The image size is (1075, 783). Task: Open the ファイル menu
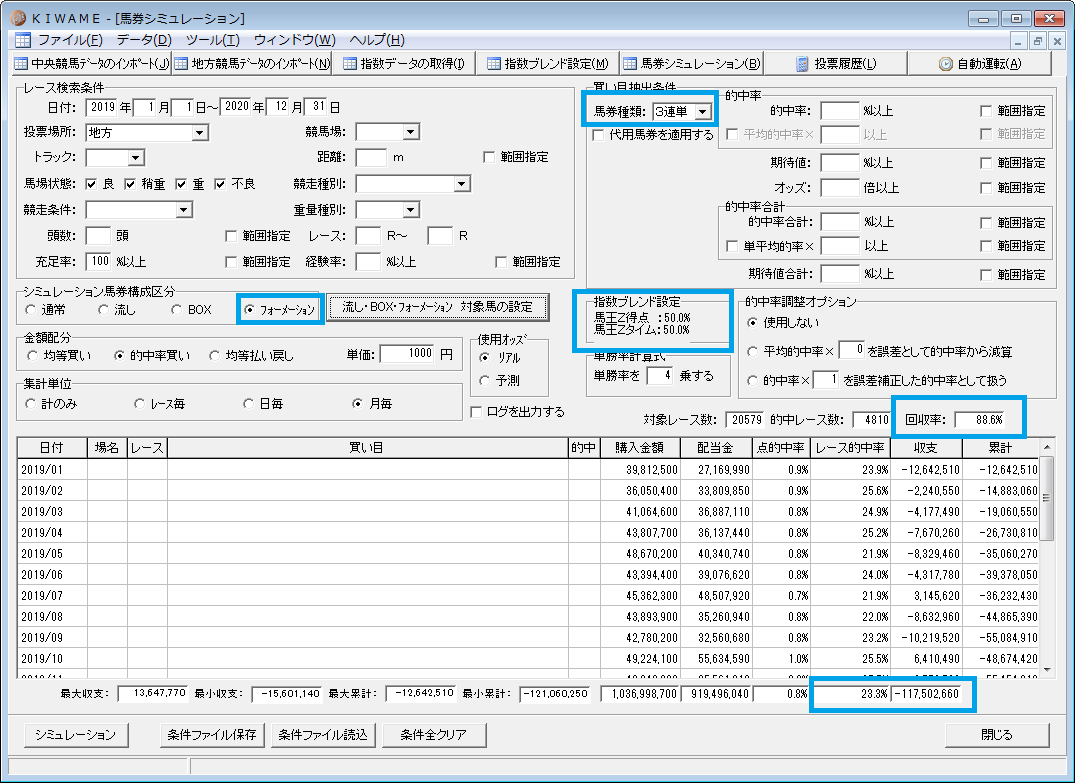point(70,40)
